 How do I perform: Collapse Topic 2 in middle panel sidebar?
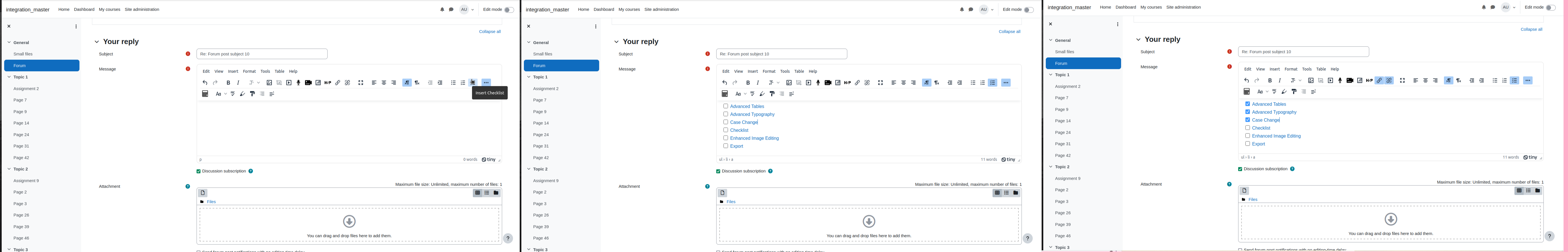[x=529, y=169]
